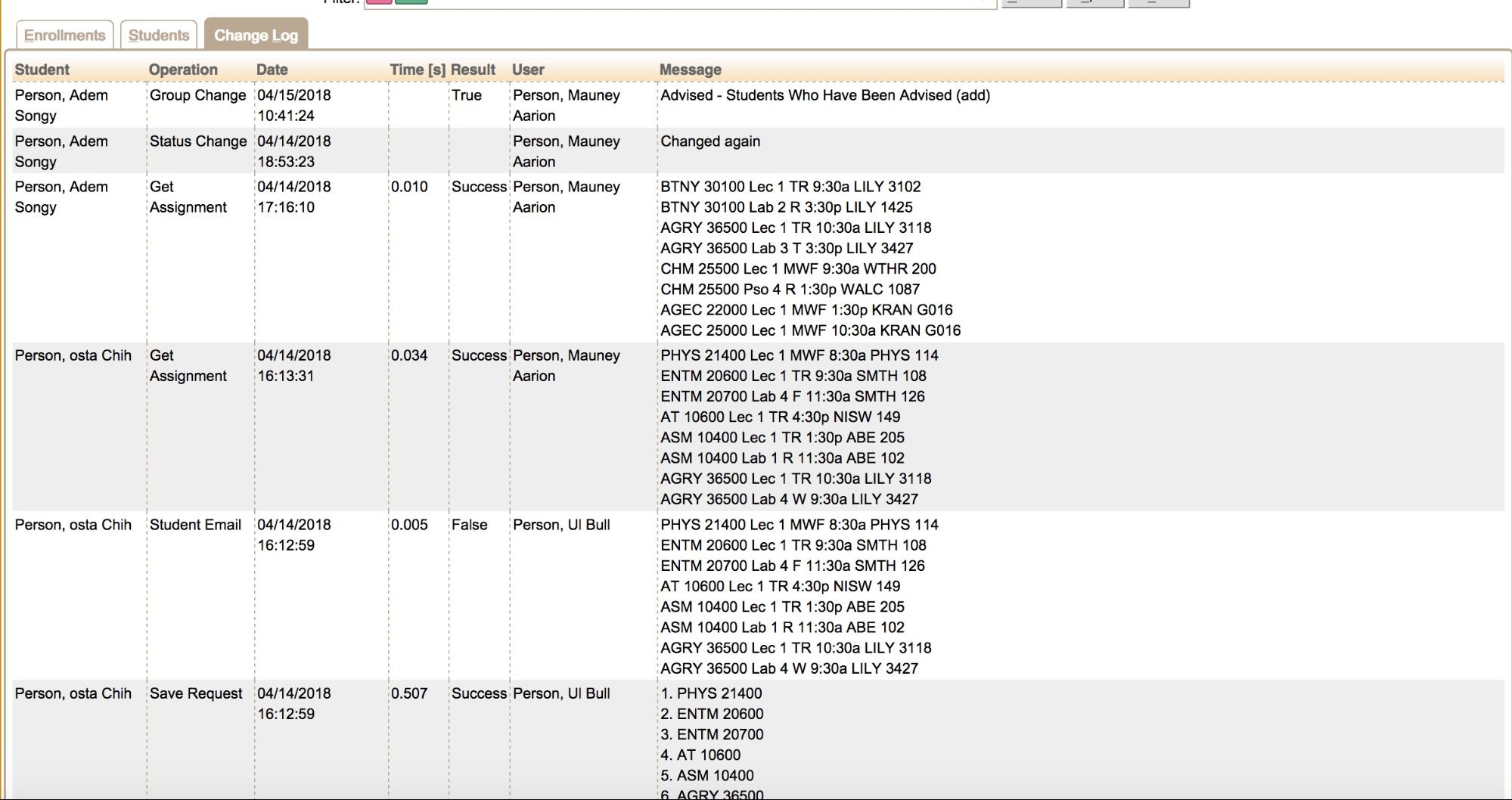1512x800 pixels.
Task: Click student 'Person, Adem Songy' in Group Change row
Action: coord(61,105)
